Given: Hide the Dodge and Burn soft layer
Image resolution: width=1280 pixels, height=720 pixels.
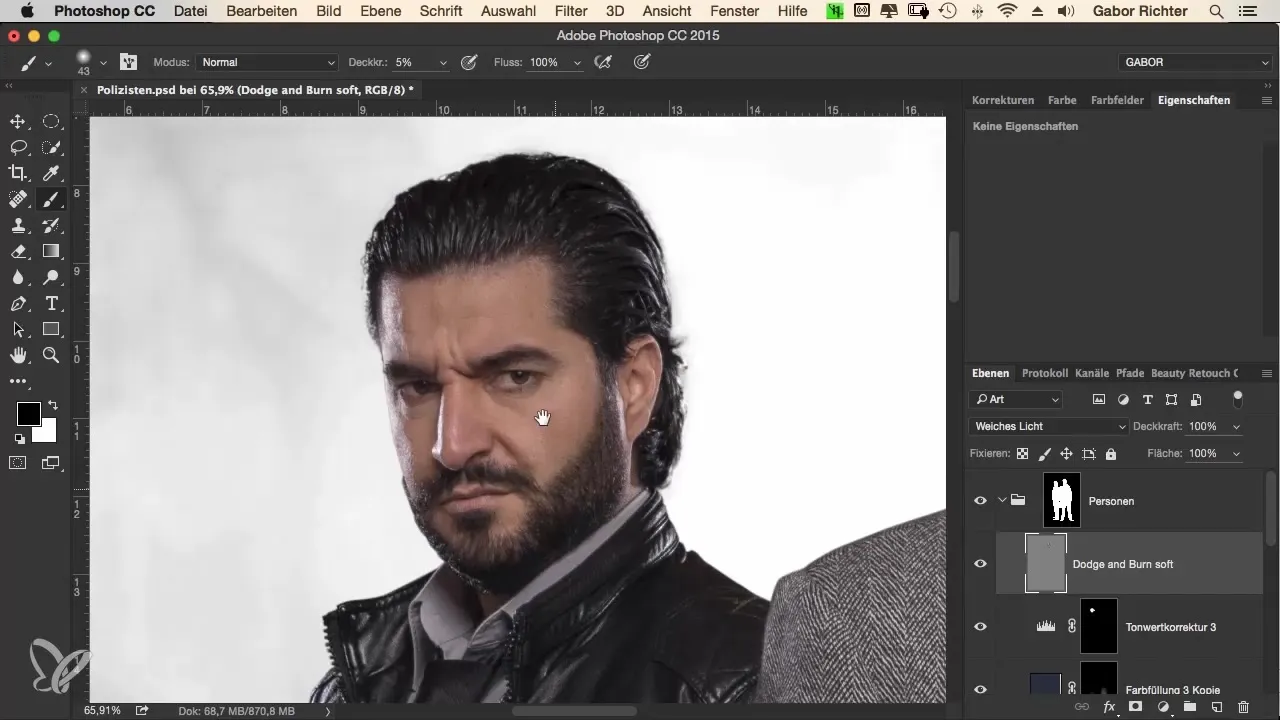Looking at the screenshot, I should point(980,564).
